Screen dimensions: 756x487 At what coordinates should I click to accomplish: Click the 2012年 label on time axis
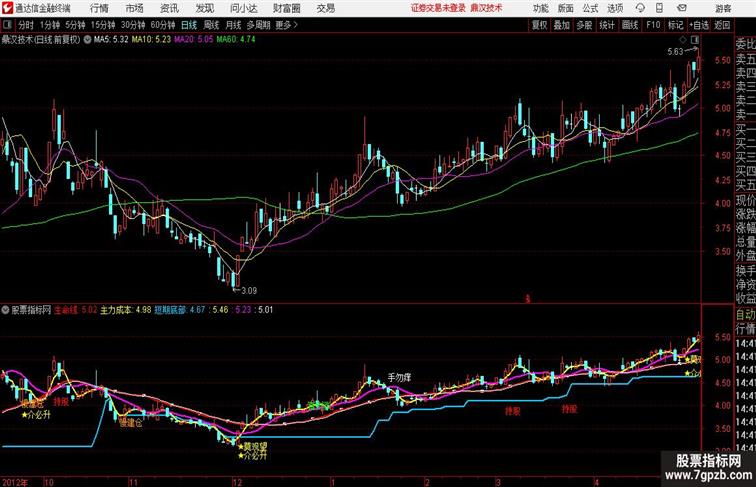14,482
